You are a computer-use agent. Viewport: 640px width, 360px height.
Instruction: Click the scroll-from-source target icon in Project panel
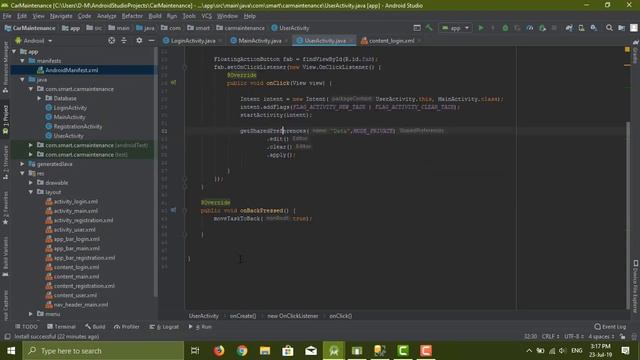pyautogui.click(x=111, y=41)
